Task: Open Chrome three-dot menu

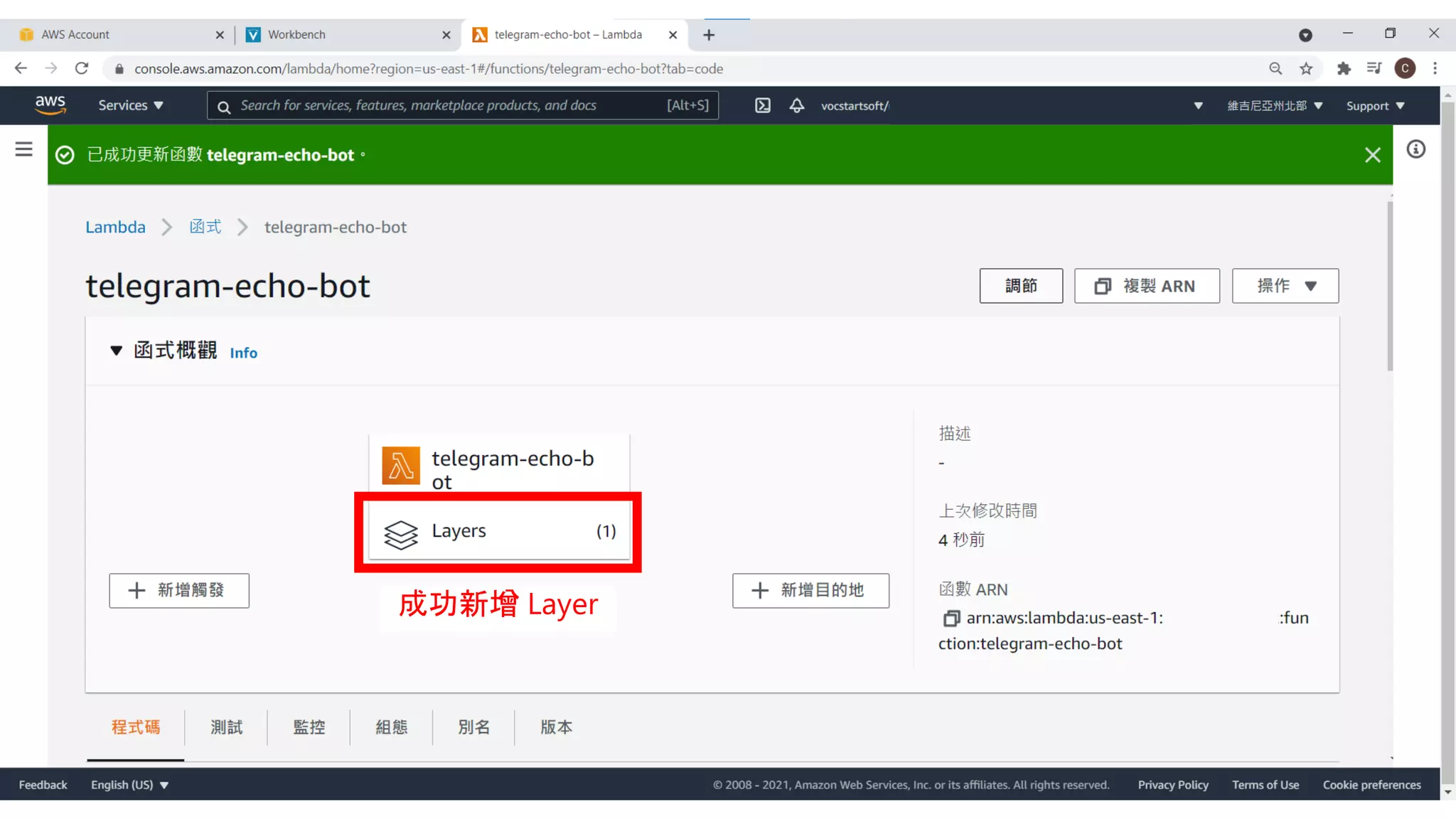Action: (x=1435, y=68)
